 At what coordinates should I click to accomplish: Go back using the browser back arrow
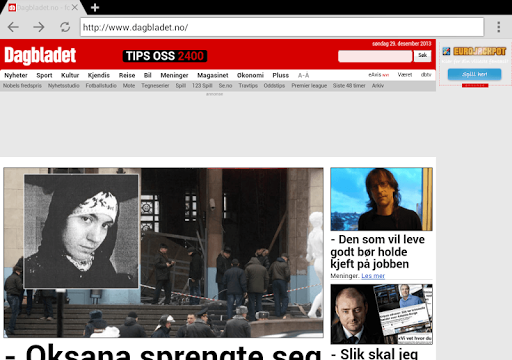tap(13, 27)
